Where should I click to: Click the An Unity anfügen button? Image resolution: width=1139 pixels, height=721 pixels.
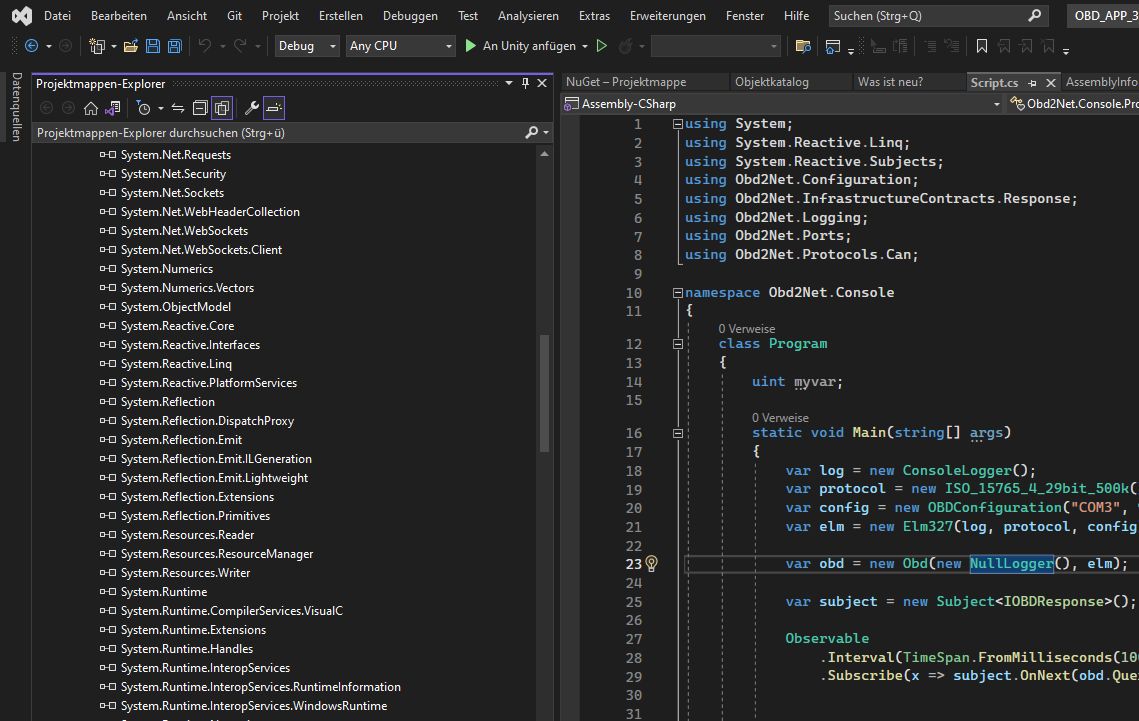point(527,46)
